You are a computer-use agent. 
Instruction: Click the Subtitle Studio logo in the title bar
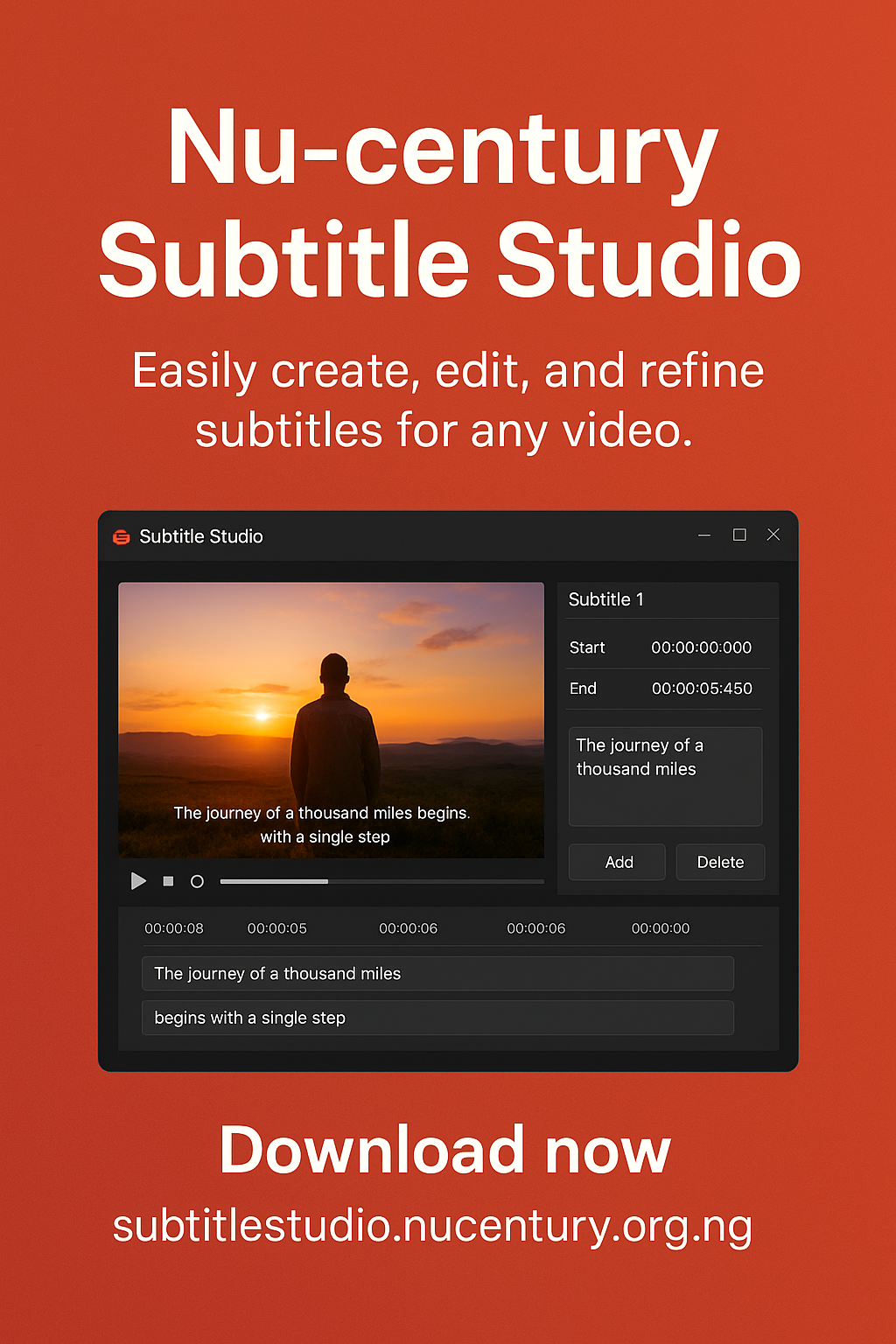coord(121,535)
